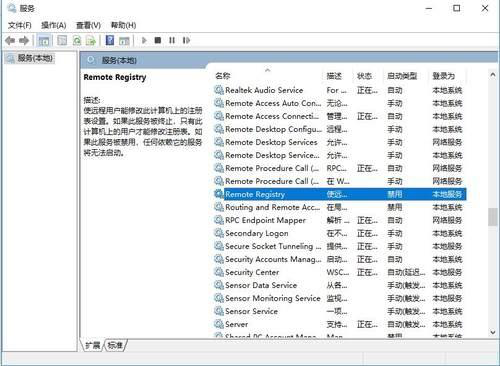Open the Help toolbar icon
Image resolution: width=500 pixels, height=366 pixels.
click(x=110, y=40)
